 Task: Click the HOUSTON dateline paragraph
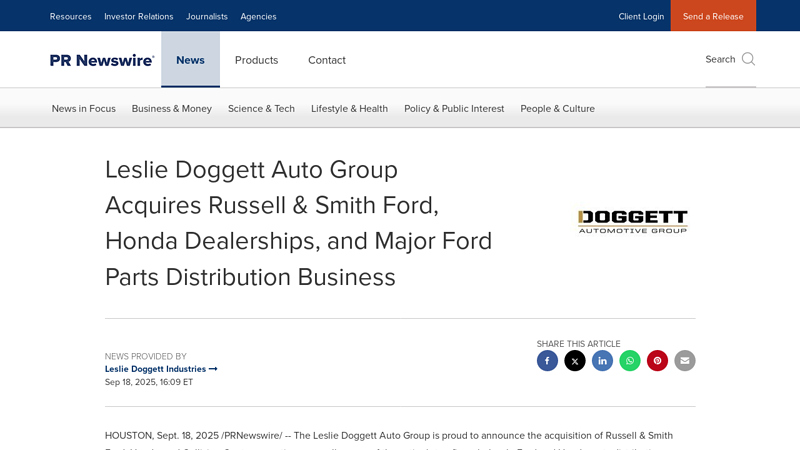(389, 439)
